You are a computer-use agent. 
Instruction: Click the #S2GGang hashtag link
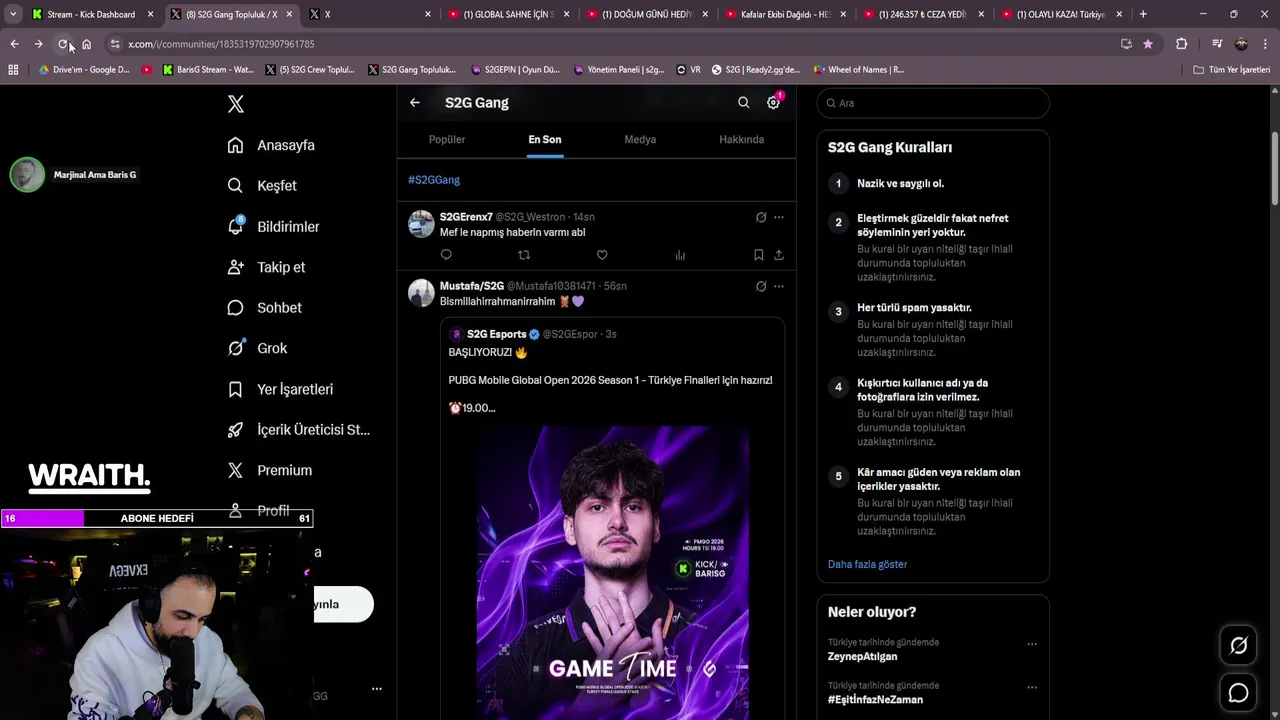[434, 180]
